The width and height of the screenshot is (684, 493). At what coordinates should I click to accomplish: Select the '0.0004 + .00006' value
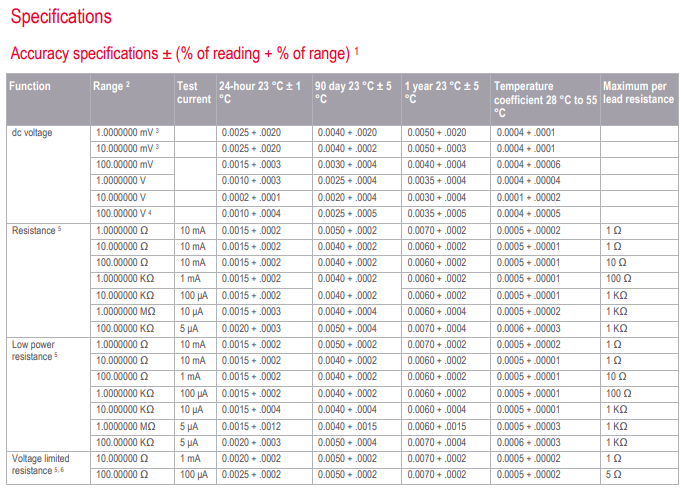click(x=528, y=165)
